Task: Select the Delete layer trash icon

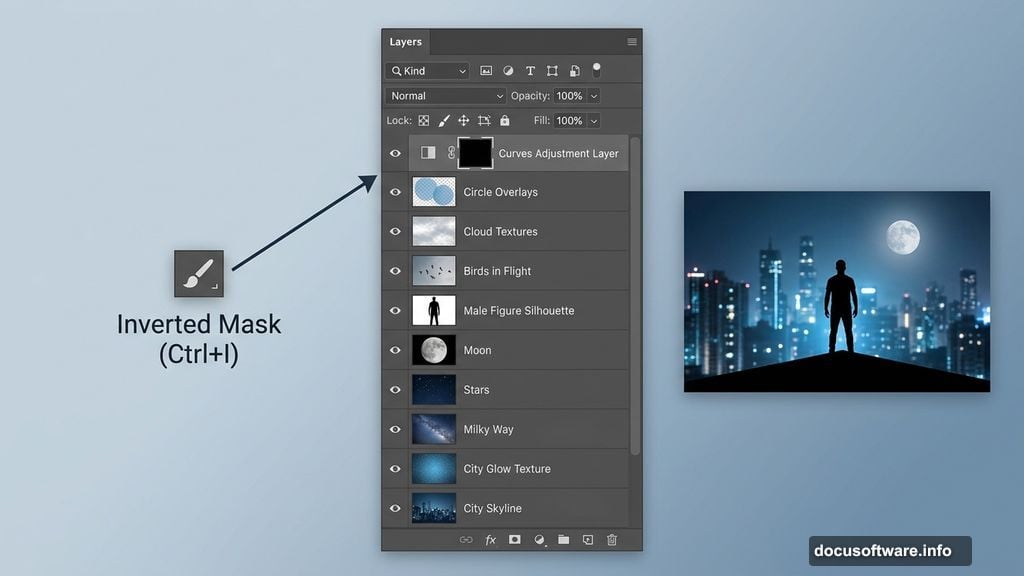Action: coord(612,540)
